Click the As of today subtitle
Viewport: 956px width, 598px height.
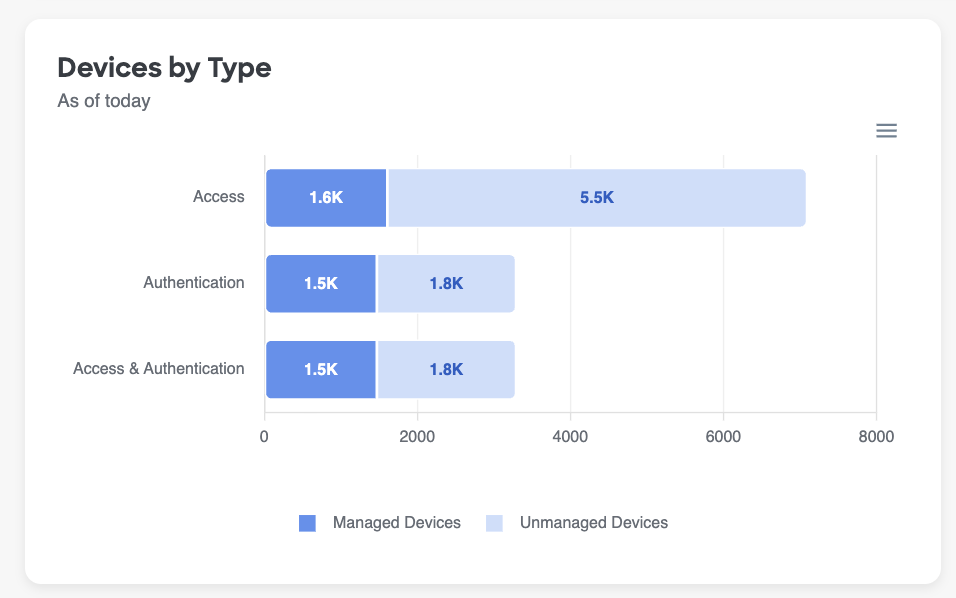click(x=104, y=101)
